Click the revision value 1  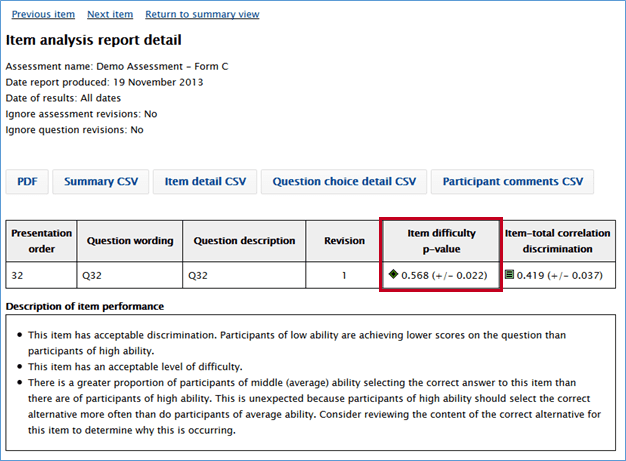(344, 276)
